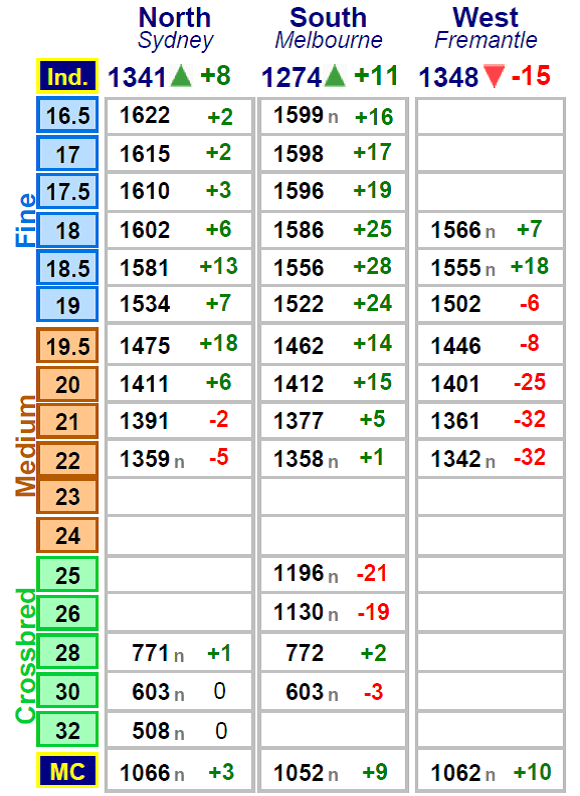This screenshot has width=580, height=796.
Task: Click the 32 micron green label
Action: click(x=67, y=730)
